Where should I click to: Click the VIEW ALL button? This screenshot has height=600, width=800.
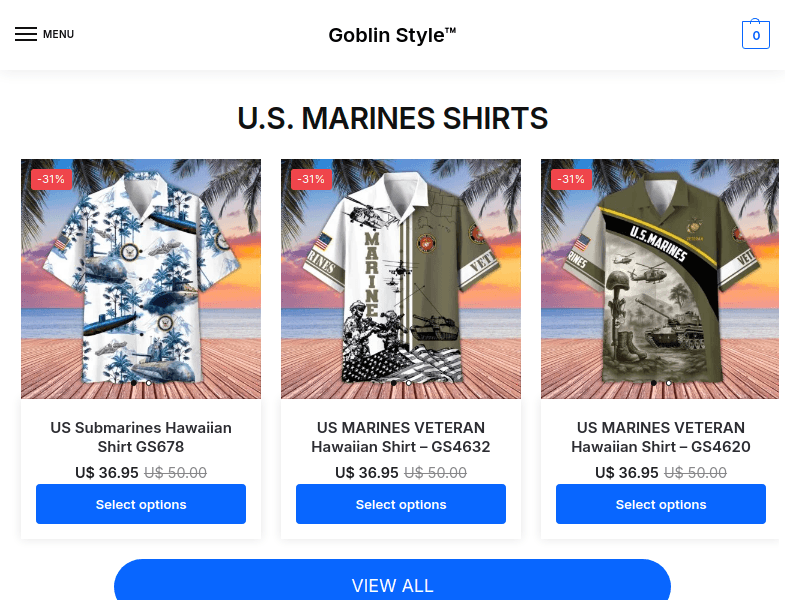point(392,582)
